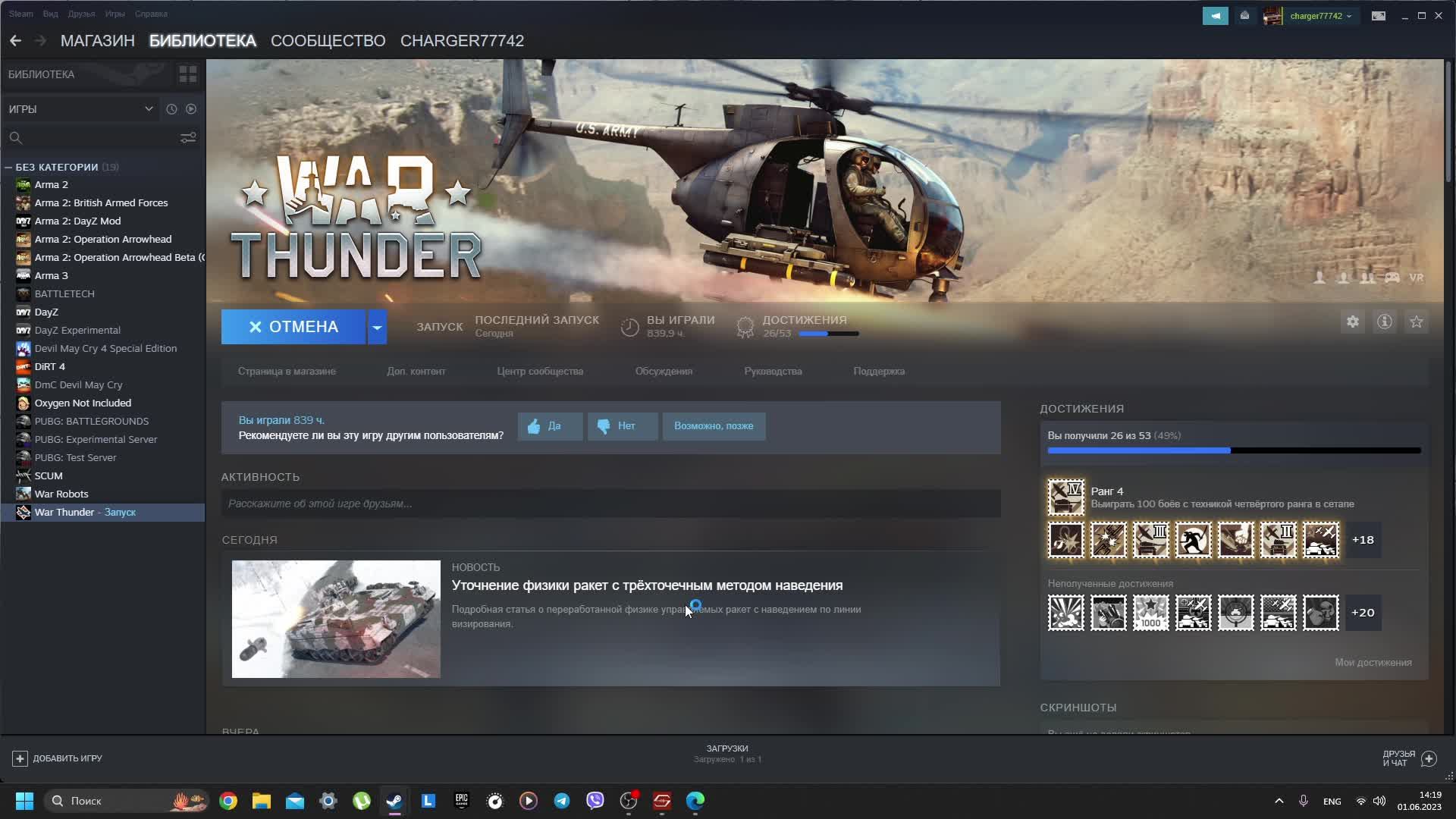This screenshot has width=1456, height=819.
Task: Click the recent activity clock icon
Action: 171,109
